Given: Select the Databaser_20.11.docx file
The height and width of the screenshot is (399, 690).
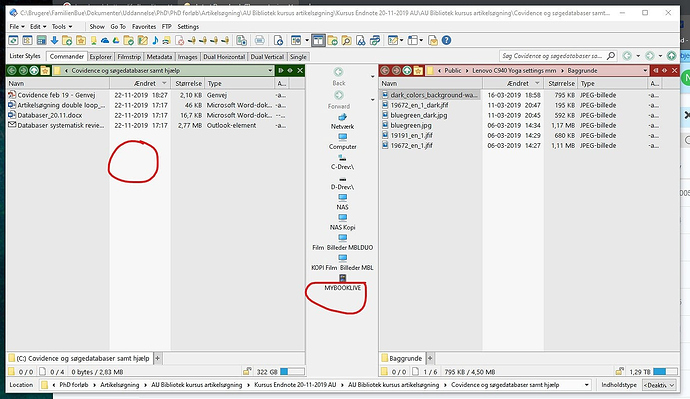Looking at the screenshot, I should [x=50, y=115].
